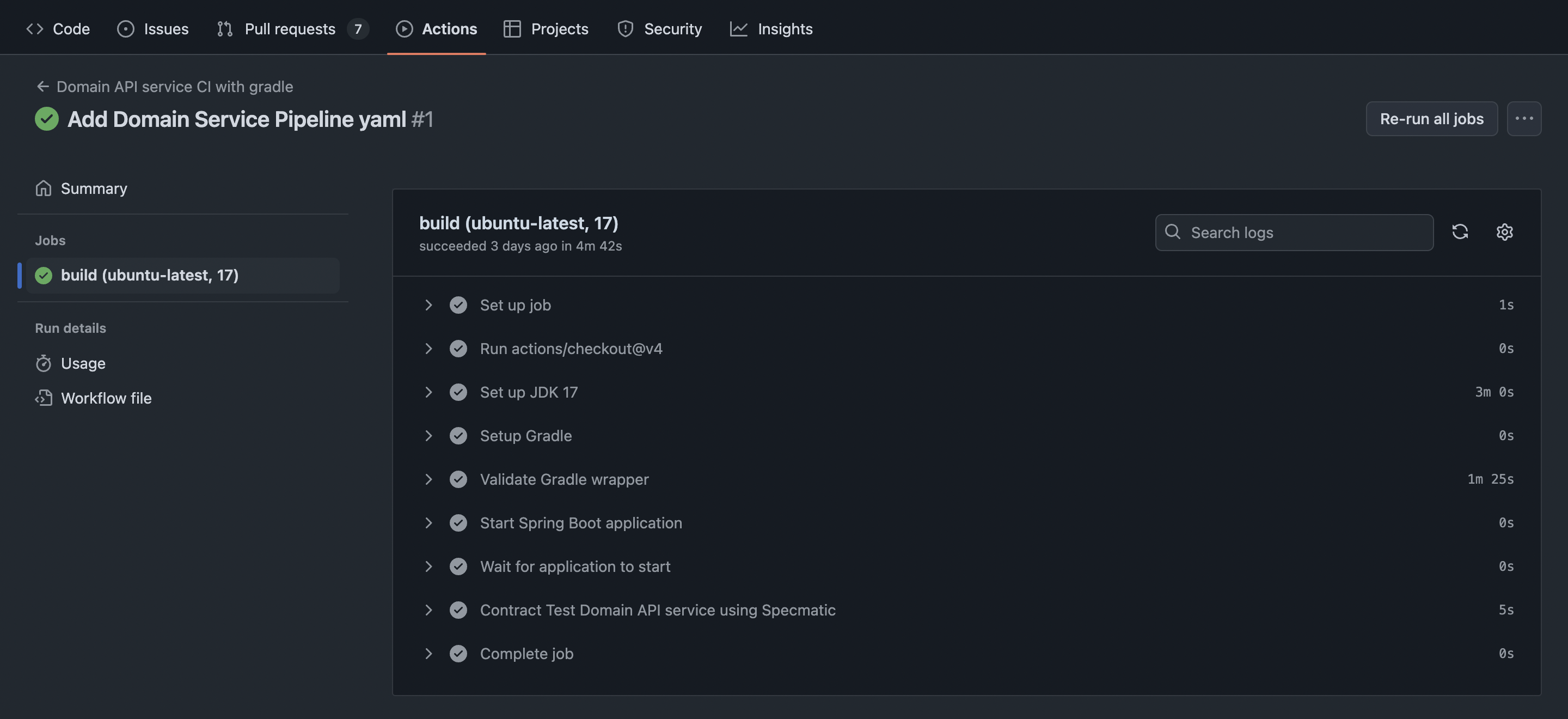Click the green success checkmark on the run title
1568x719 pixels.
pos(47,119)
